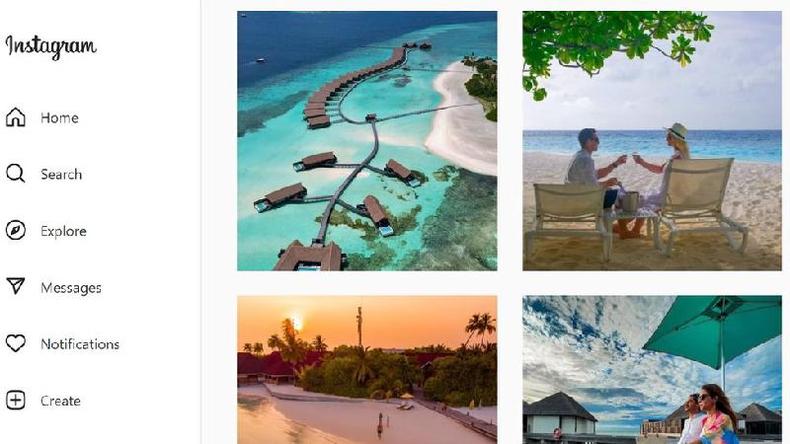Click the Instagram logo
The width and height of the screenshot is (790, 444).
click(x=51, y=46)
